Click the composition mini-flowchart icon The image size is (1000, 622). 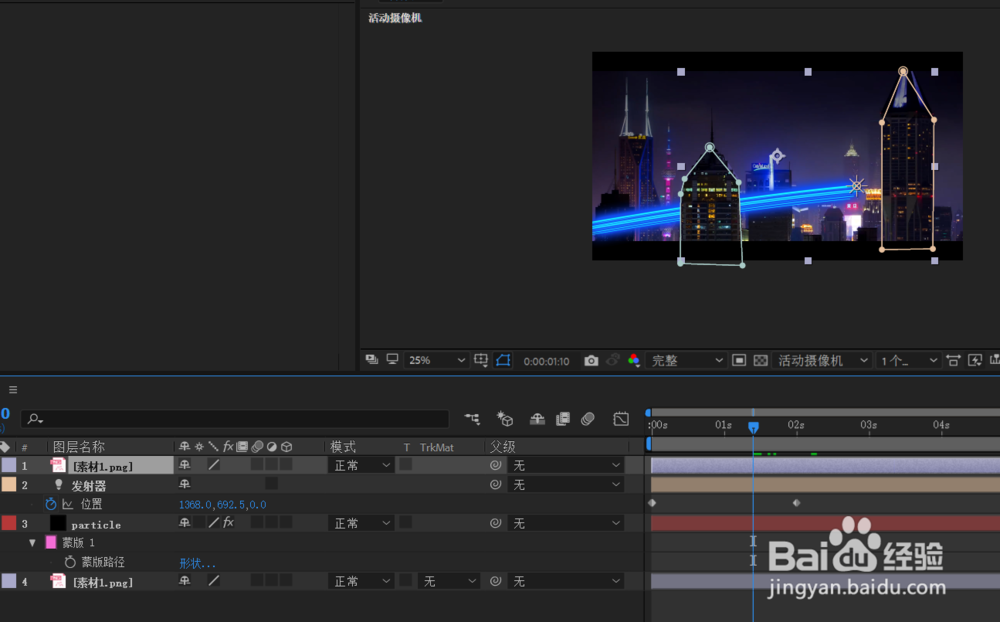[473, 418]
